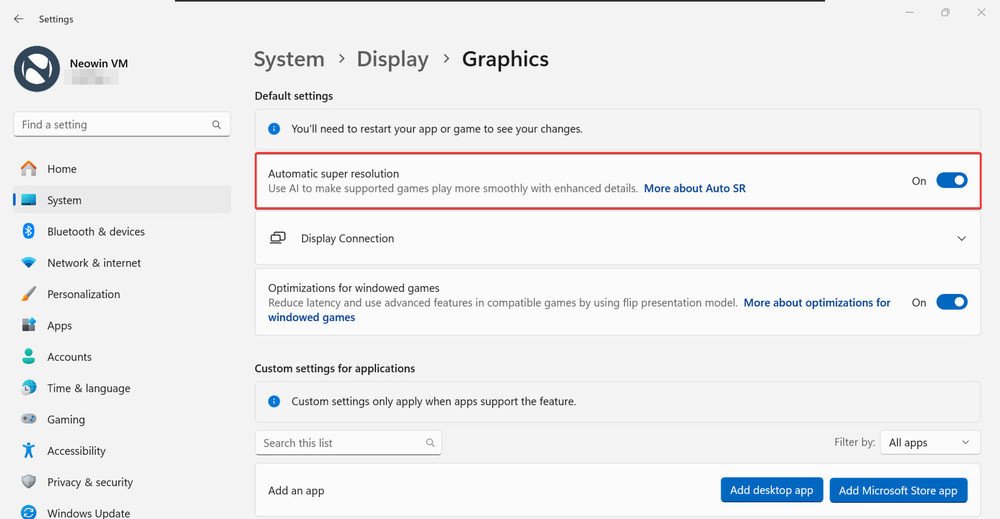Click the Add Microsoft Store app button
The height and width of the screenshot is (519, 1000).
click(x=898, y=490)
